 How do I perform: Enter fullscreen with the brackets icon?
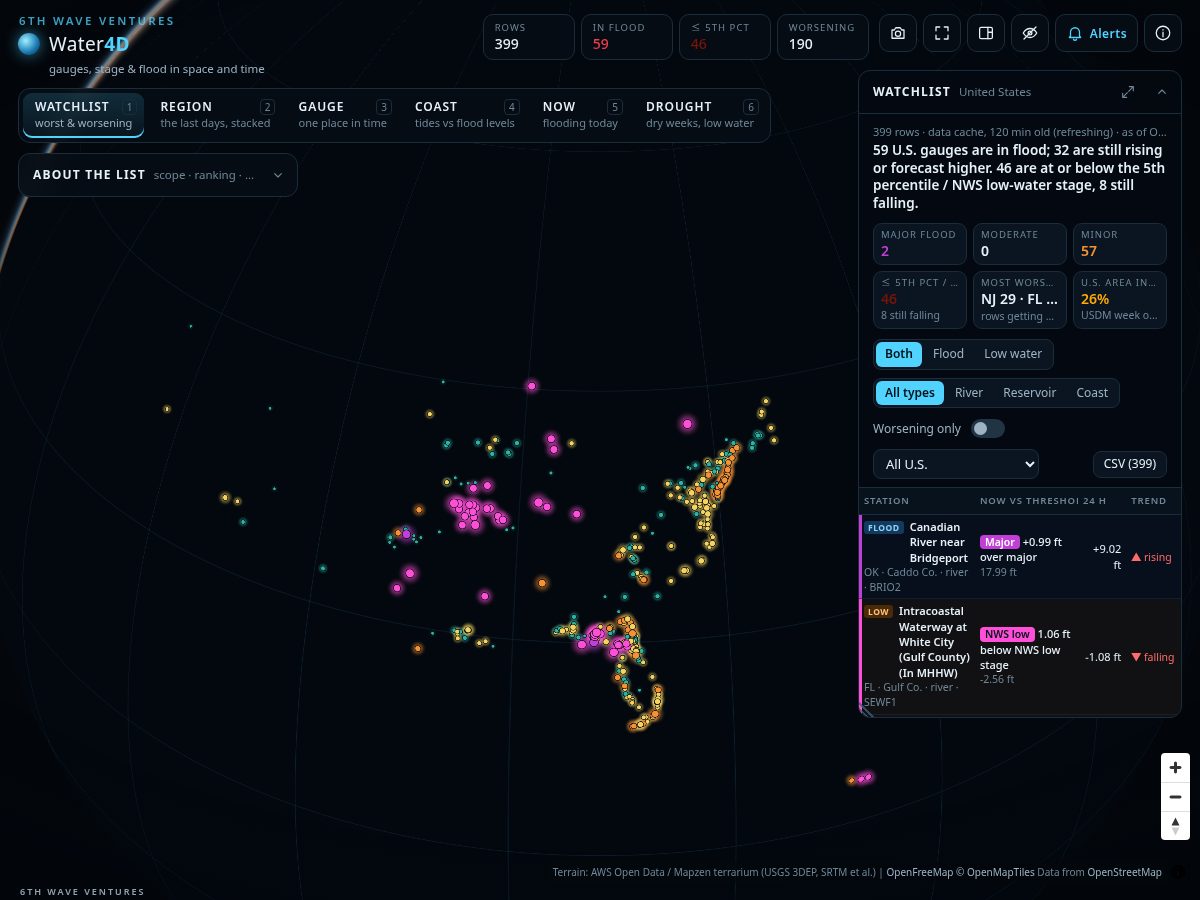(x=942, y=33)
